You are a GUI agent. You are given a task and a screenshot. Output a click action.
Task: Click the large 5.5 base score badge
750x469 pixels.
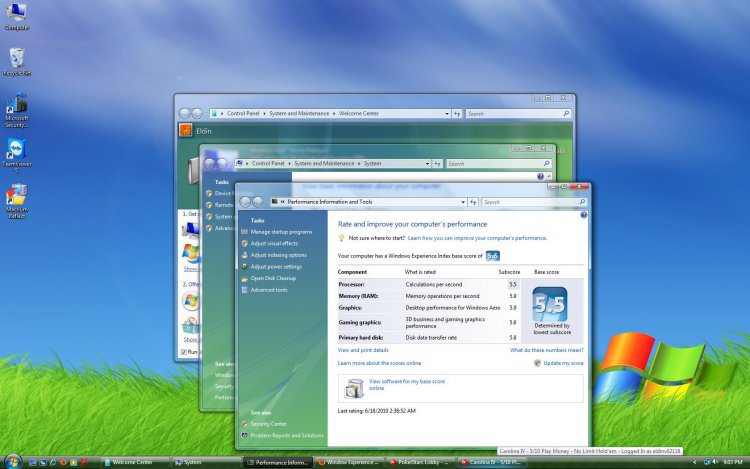[x=550, y=304]
